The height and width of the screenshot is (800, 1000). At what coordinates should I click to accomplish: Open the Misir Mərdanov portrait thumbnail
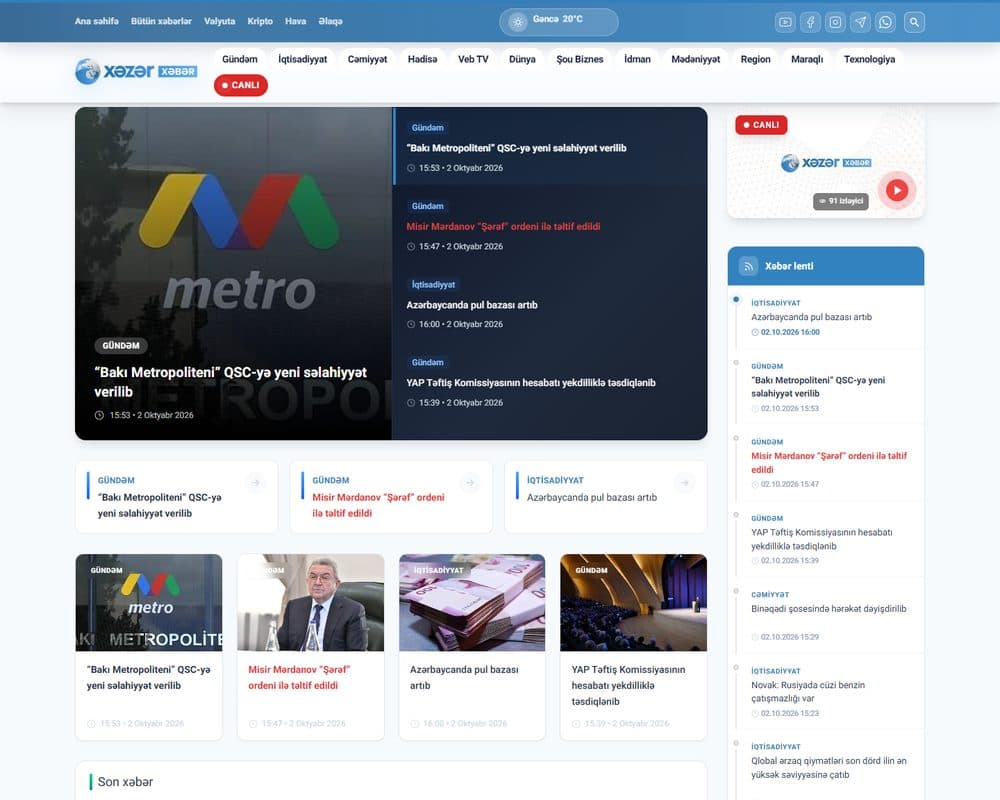[311, 602]
